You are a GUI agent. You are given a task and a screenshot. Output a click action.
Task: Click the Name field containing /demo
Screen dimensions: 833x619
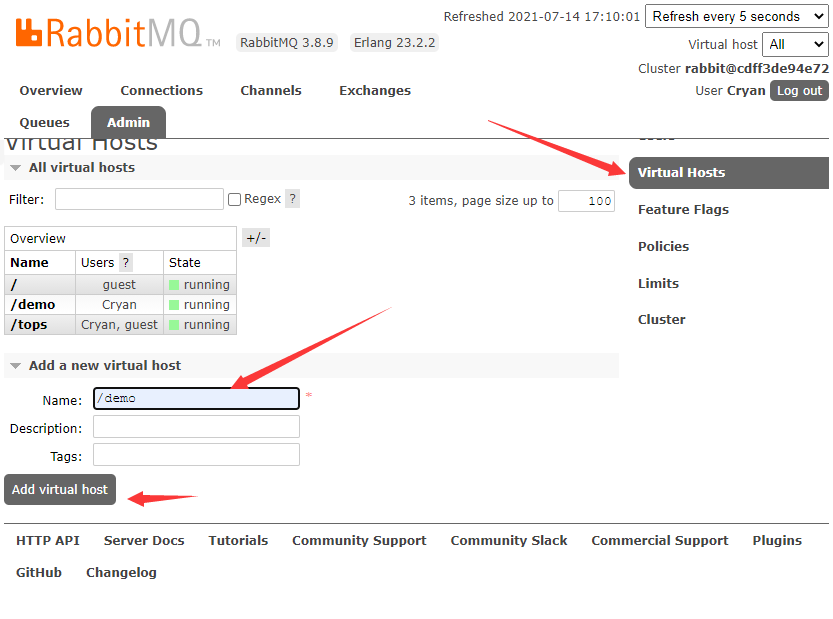197,398
